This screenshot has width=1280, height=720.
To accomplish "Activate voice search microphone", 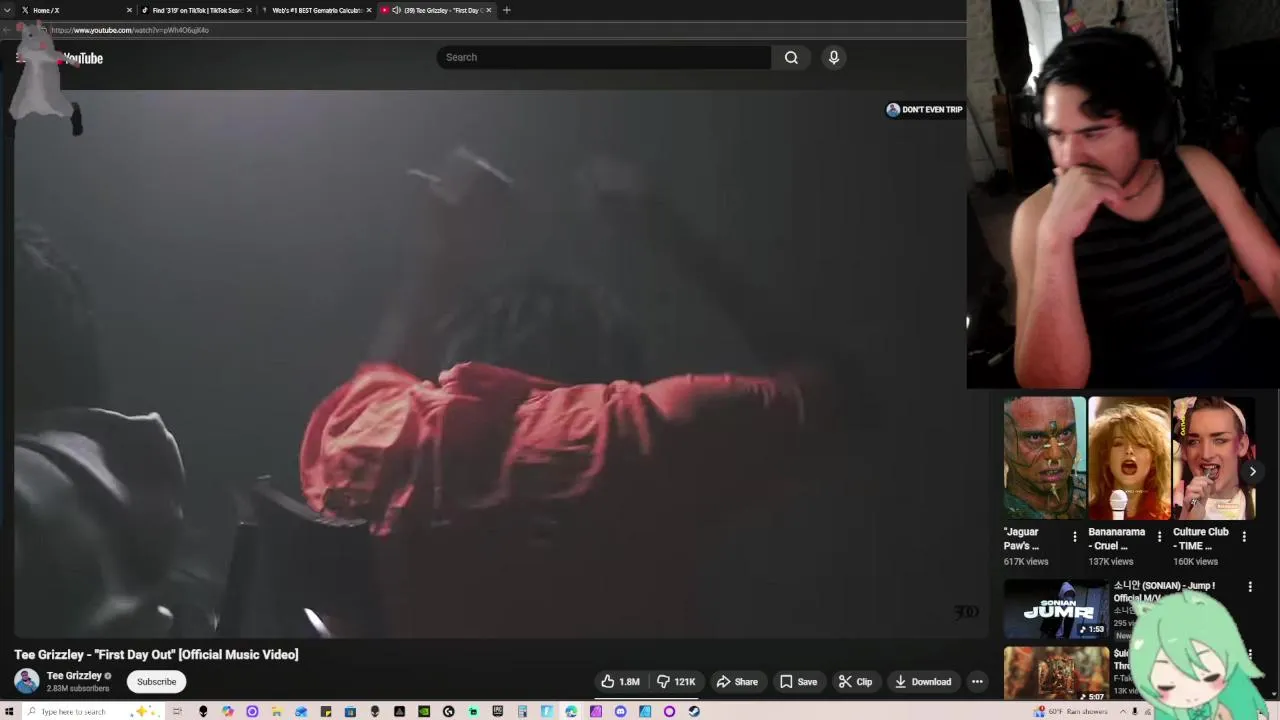I will click(833, 57).
